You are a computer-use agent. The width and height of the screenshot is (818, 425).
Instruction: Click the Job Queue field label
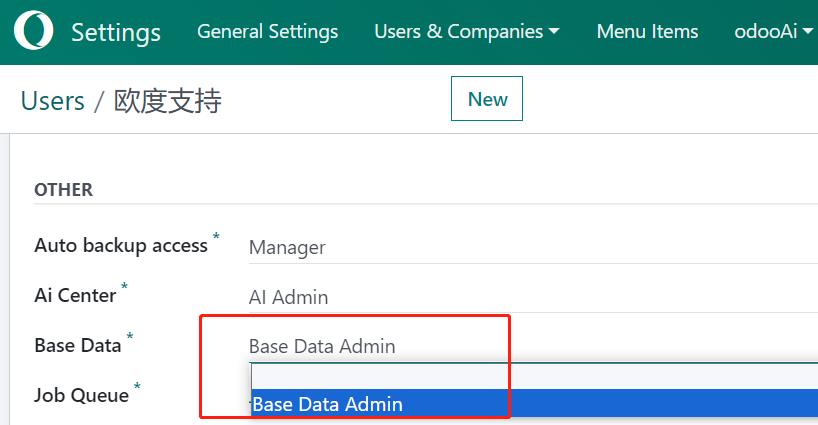click(x=81, y=395)
